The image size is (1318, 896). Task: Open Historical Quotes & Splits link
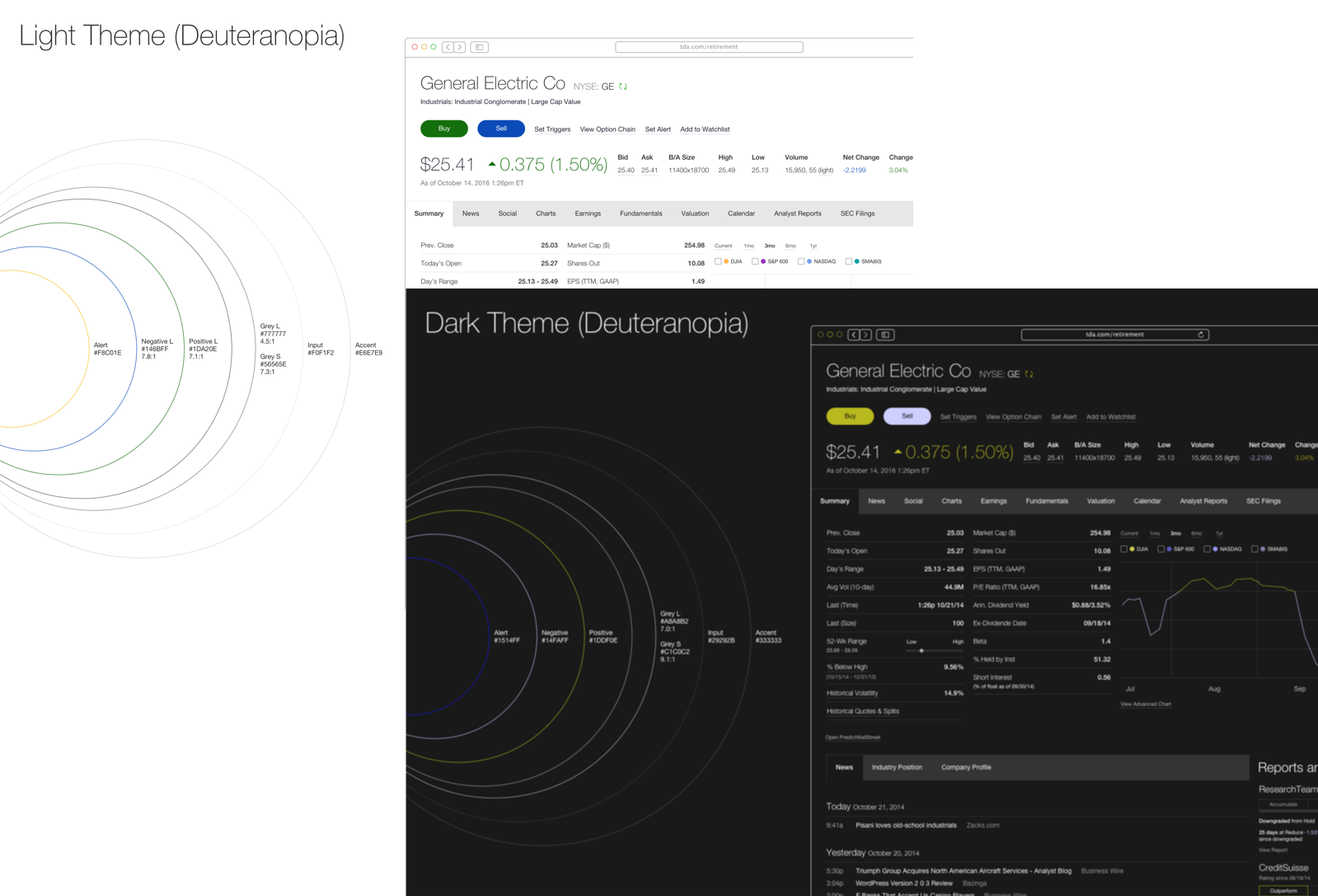(863, 711)
